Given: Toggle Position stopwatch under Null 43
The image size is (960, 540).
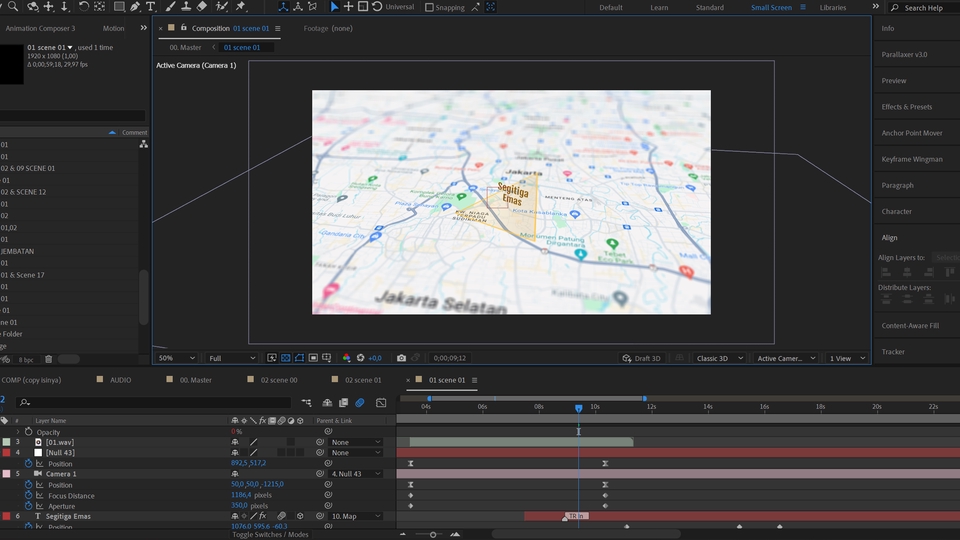Looking at the screenshot, I should [x=28, y=463].
